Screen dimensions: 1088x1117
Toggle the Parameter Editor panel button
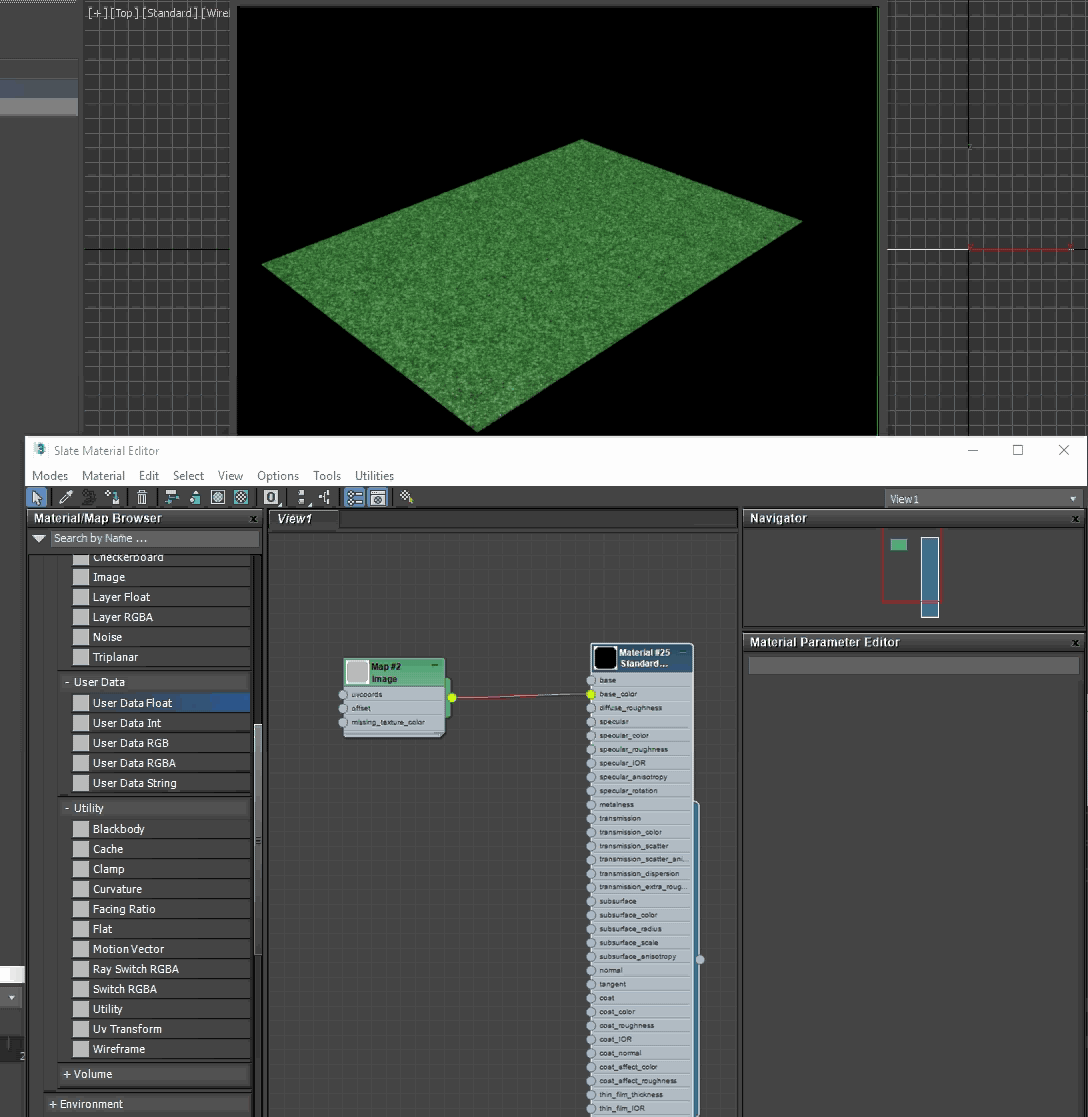coord(378,497)
